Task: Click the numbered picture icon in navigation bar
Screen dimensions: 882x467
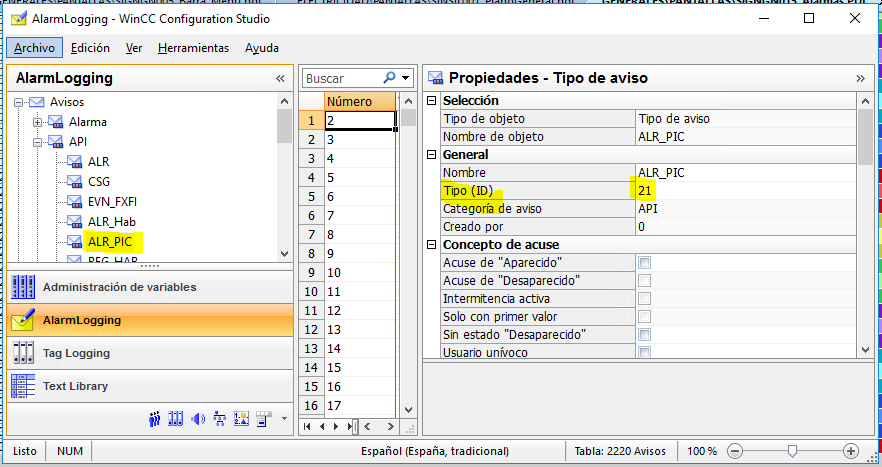Action: pyautogui.click(x=241, y=419)
